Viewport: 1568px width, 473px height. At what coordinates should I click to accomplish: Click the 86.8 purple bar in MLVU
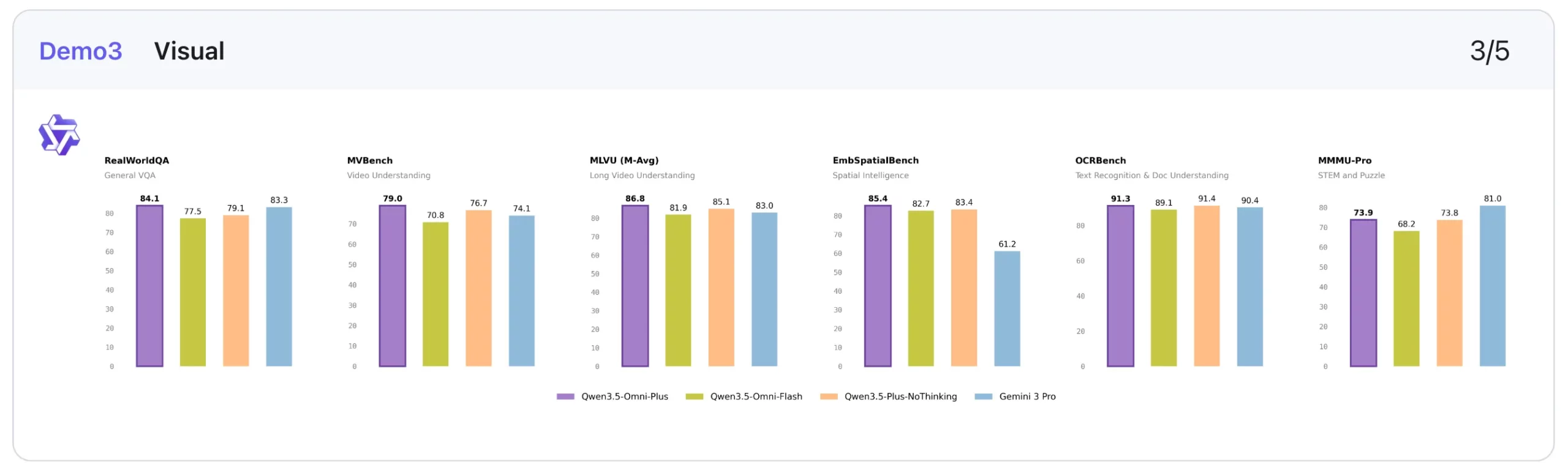635,286
